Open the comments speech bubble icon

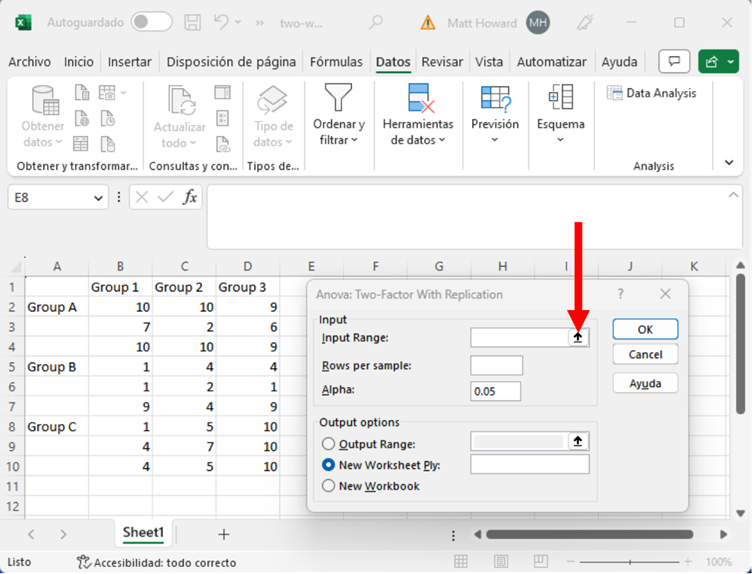point(675,62)
